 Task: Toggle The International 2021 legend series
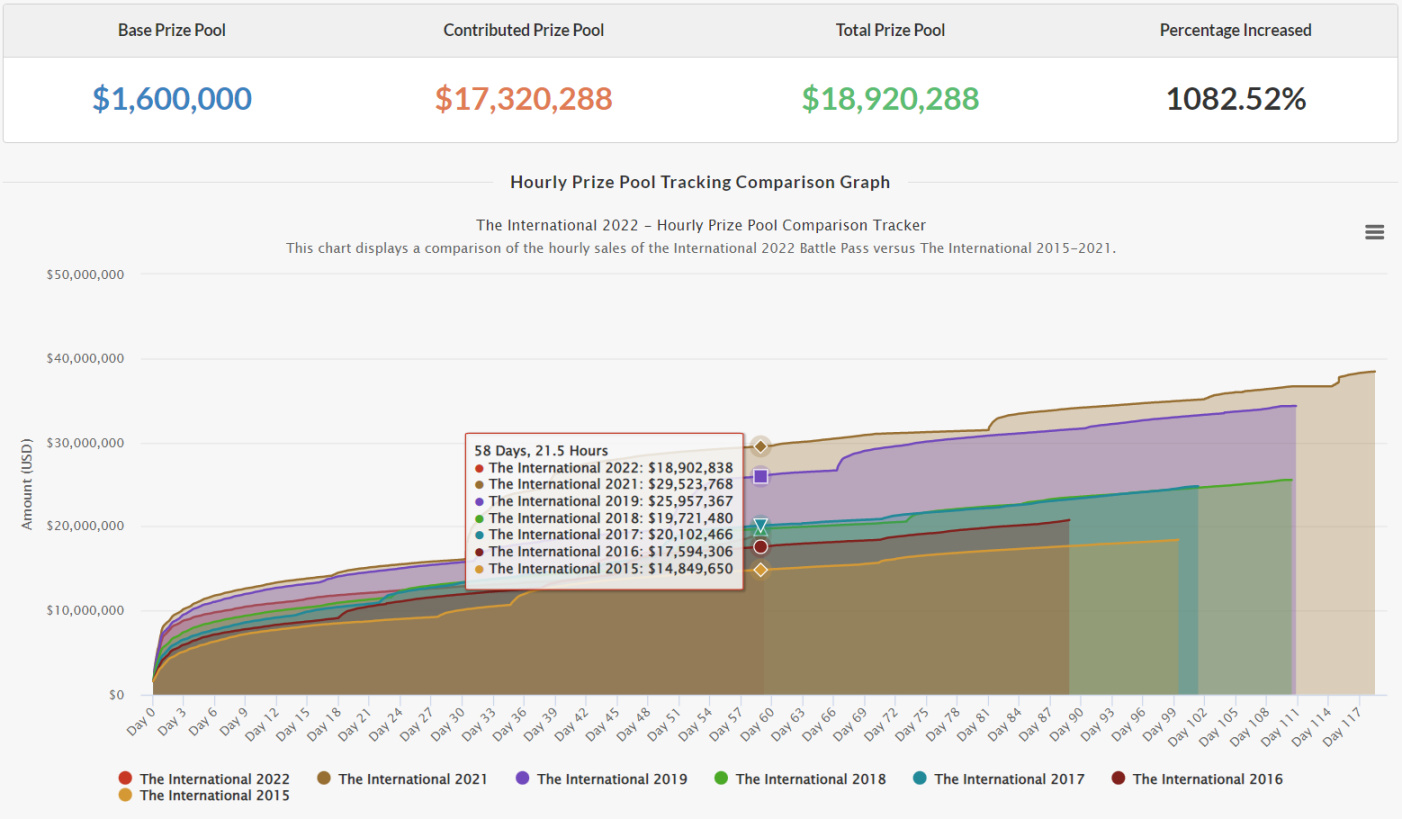(x=402, y=779)
